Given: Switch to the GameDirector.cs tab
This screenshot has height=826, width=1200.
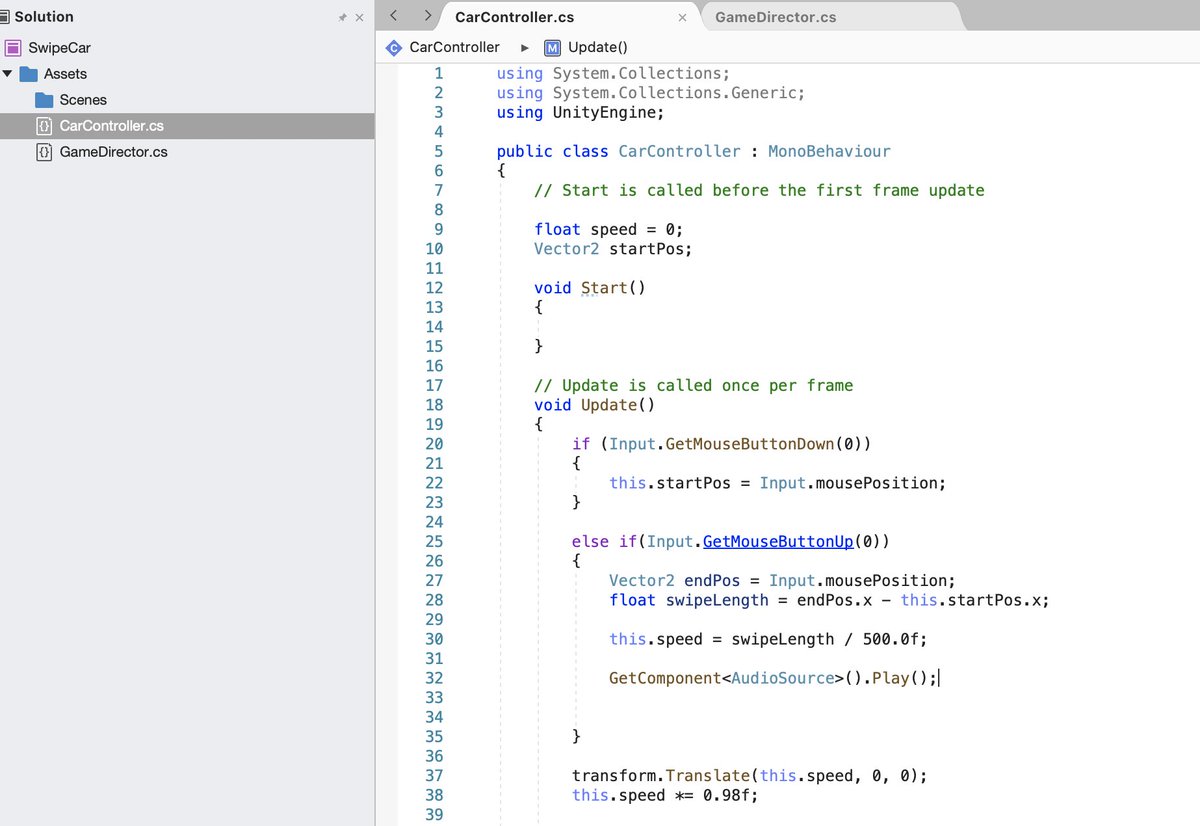Looking at the screenshot, I should [x=776, y=17].
